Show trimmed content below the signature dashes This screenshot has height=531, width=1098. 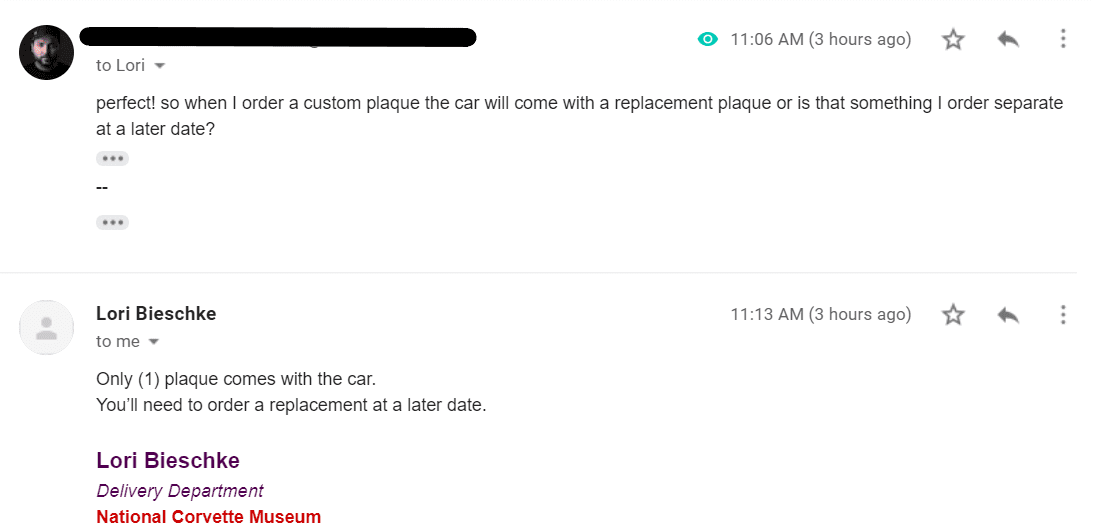112,222
